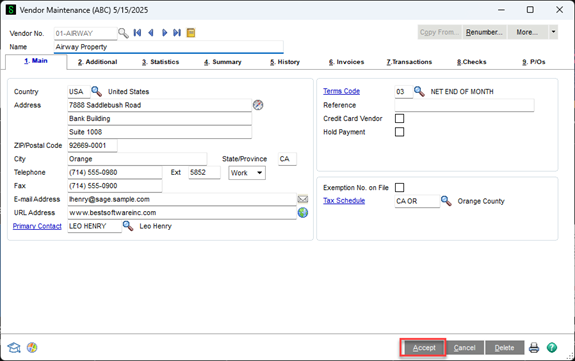The width and height of the screenshot is (575, 361).
Task: Click the Ext field 5852
Action: (204, 172)
